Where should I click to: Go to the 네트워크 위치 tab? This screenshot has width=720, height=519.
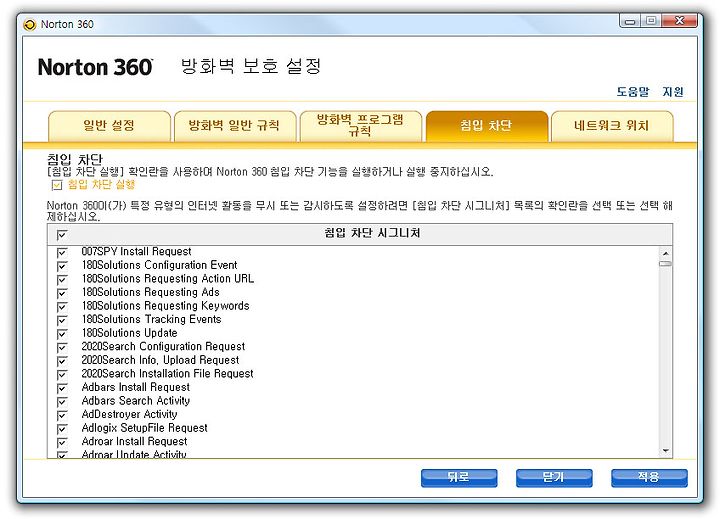[612, 126]
